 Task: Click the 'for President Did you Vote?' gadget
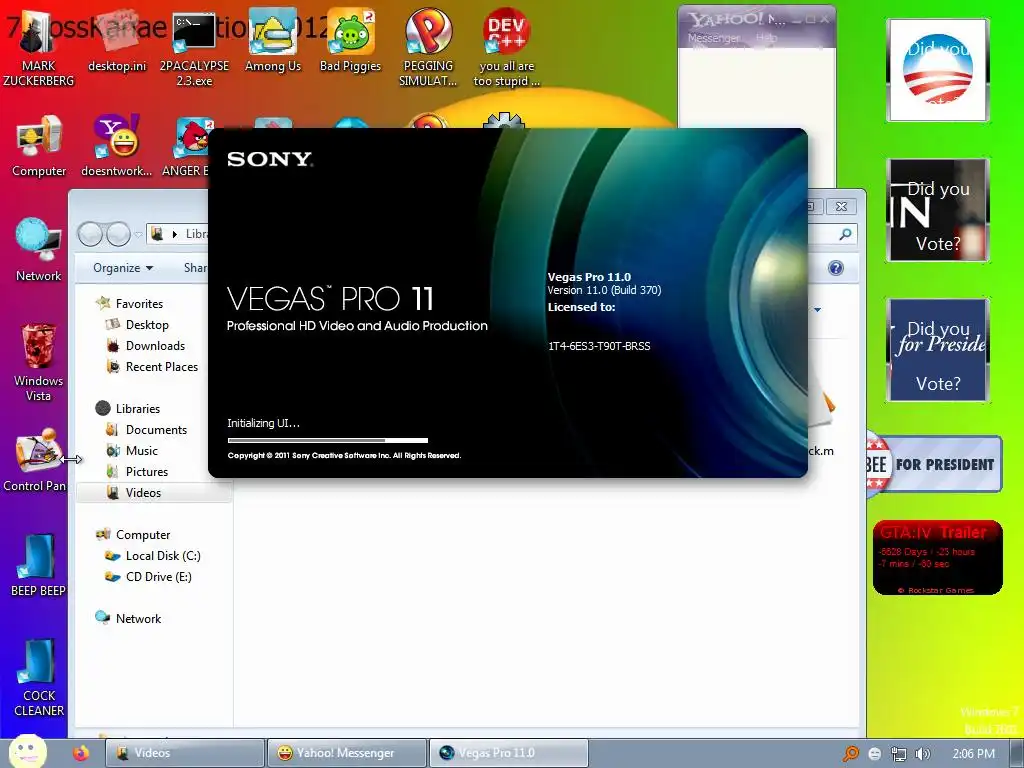point(937,350)
